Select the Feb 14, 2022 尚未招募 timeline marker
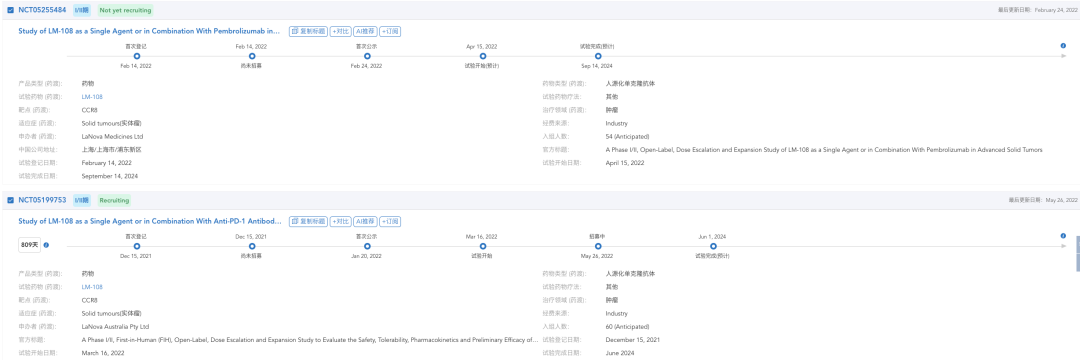This screenshot has width=1080, height=360. click(x=251, y=56)
